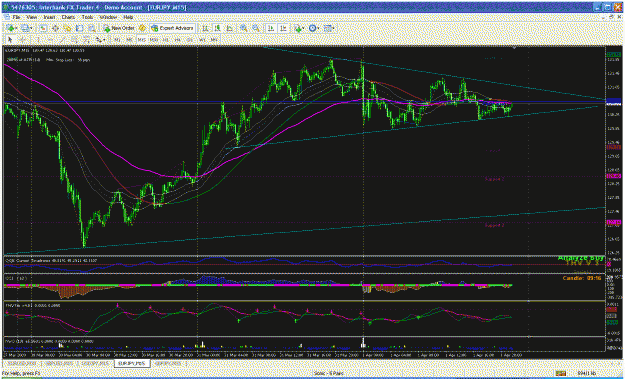Open the Indicators list icon
This screenshot has width=625, height=379.
coord(297,28)
